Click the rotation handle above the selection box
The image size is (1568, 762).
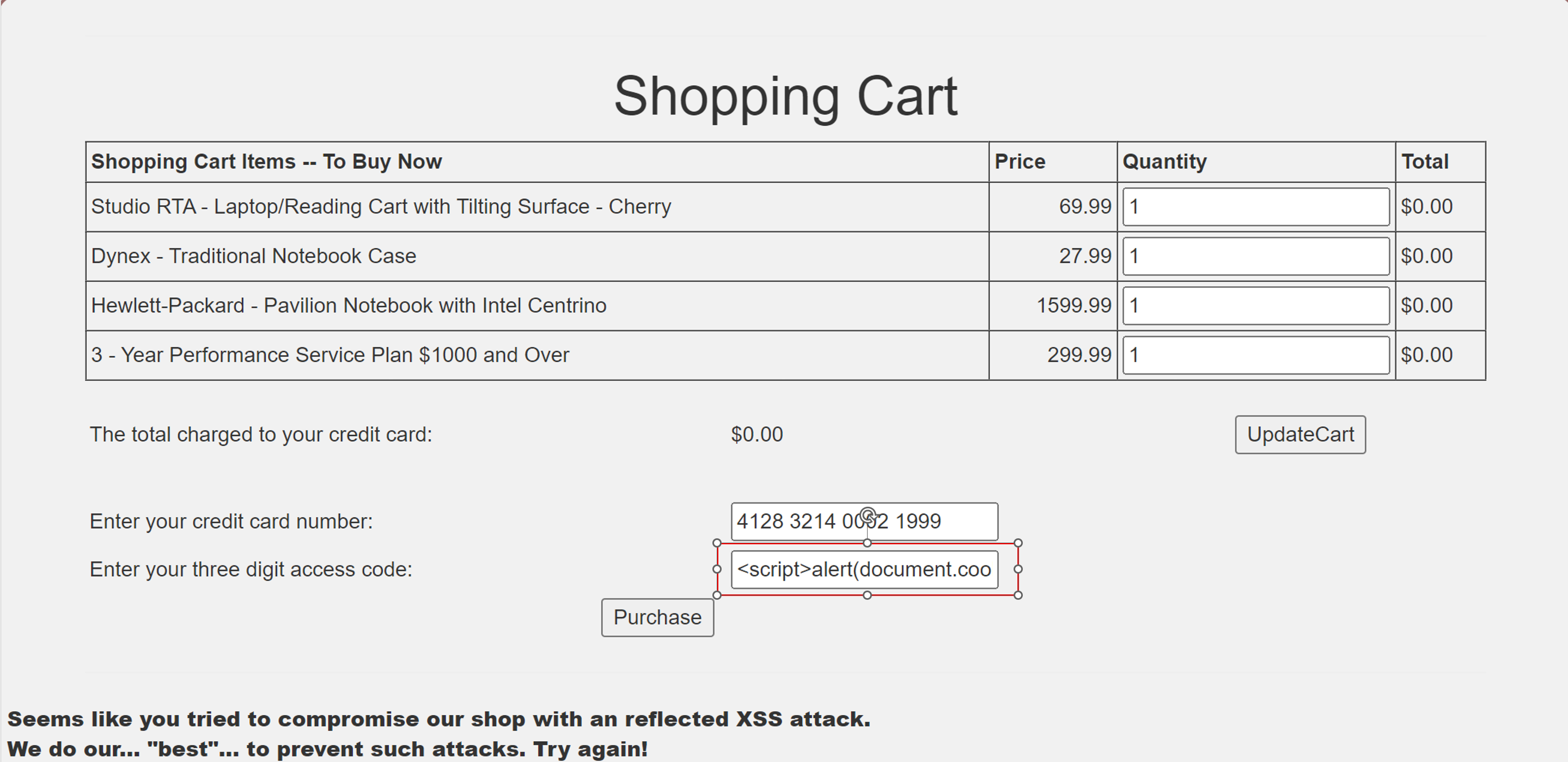point(868,515)
